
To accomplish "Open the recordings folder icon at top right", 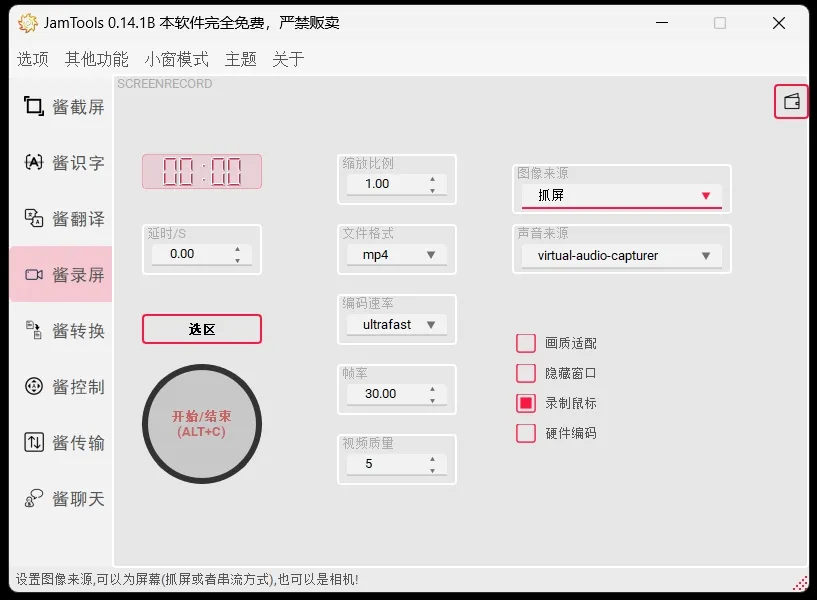I will pos(791,102).
